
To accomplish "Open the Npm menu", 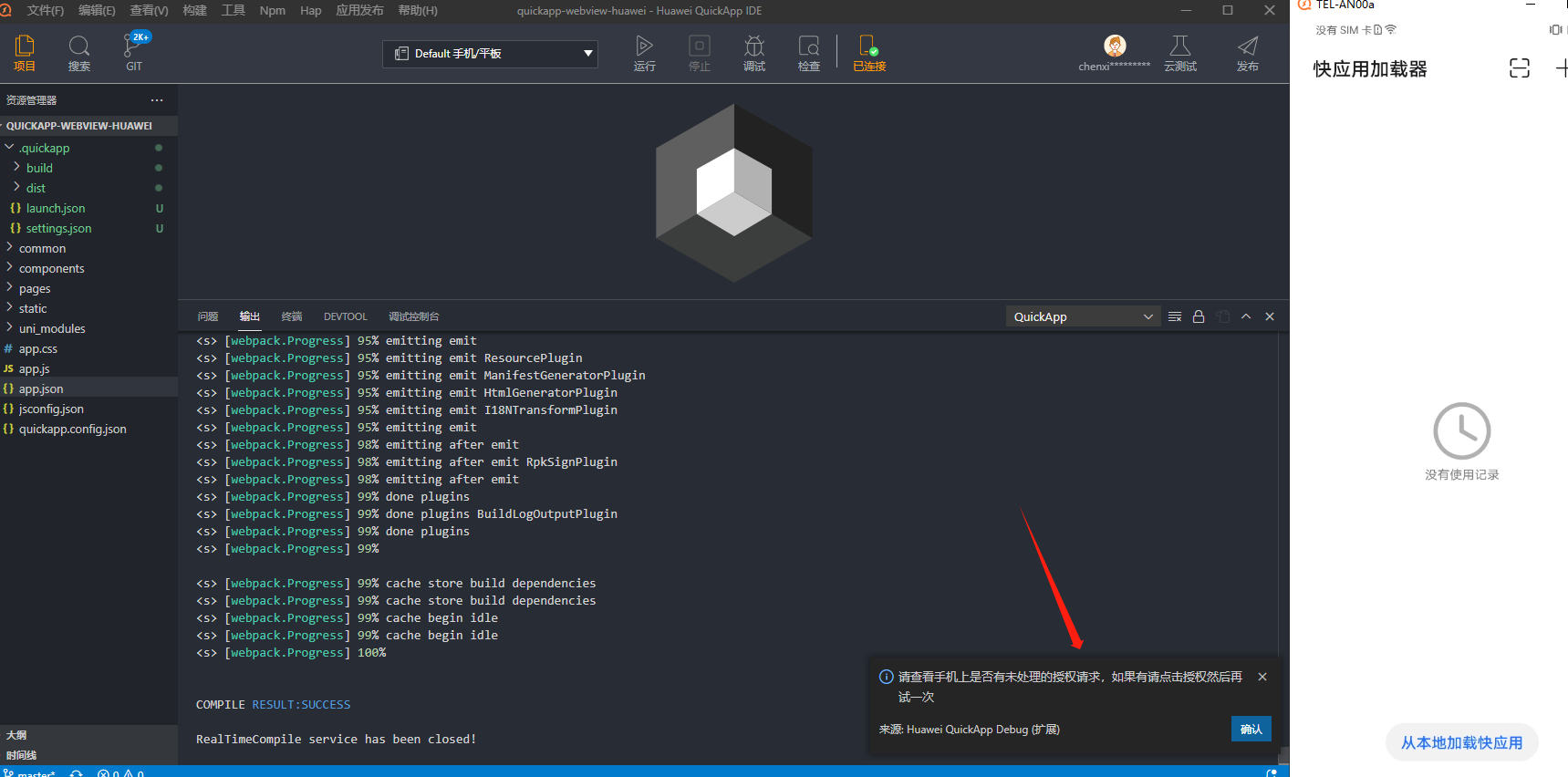I will point(273,11).
